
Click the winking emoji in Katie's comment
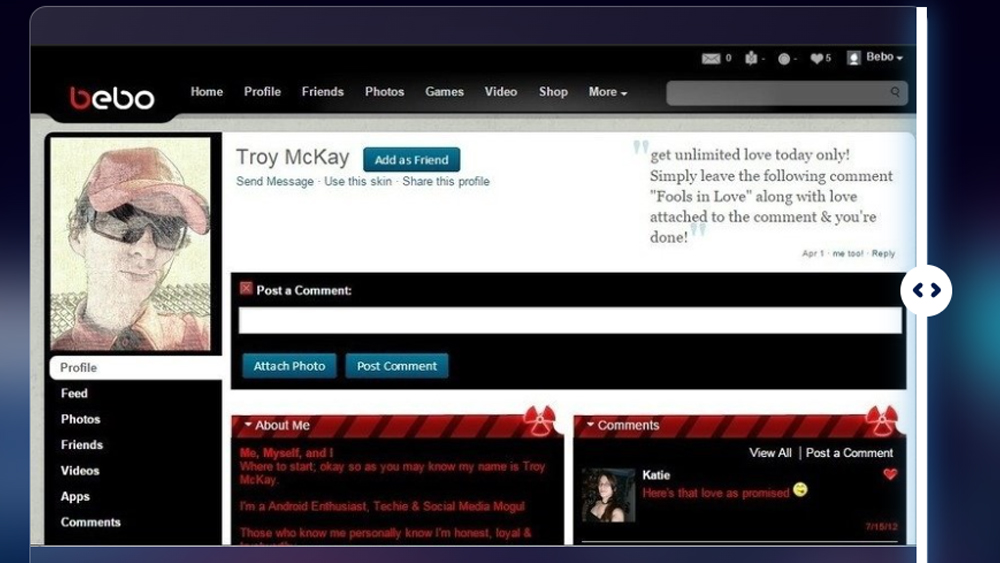[x=800, y=490]
